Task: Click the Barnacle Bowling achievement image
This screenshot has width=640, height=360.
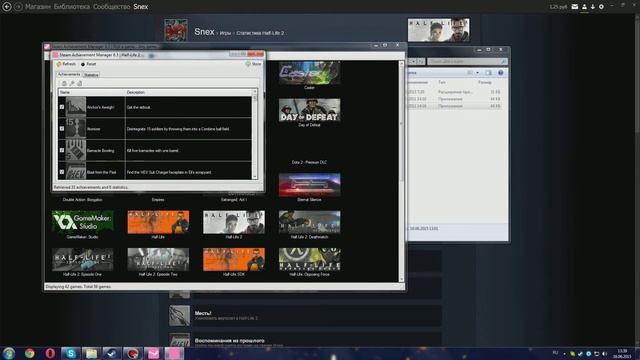Action: (76, 150)
